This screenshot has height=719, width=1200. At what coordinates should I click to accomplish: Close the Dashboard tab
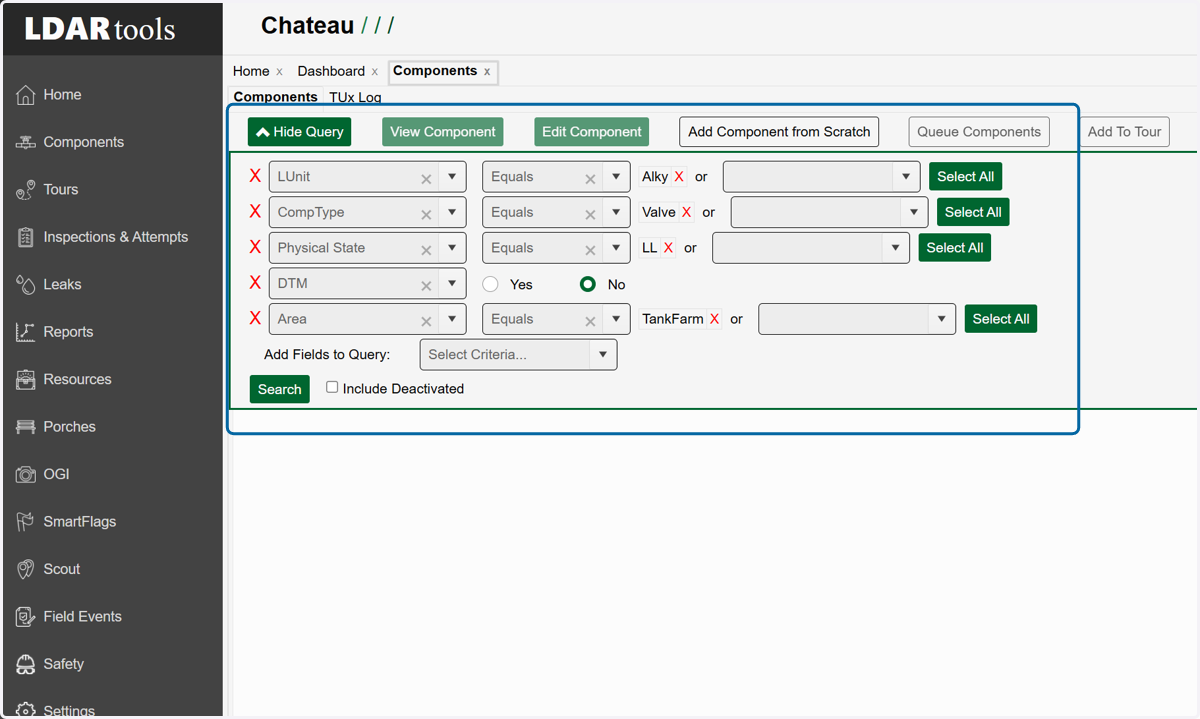375,72
